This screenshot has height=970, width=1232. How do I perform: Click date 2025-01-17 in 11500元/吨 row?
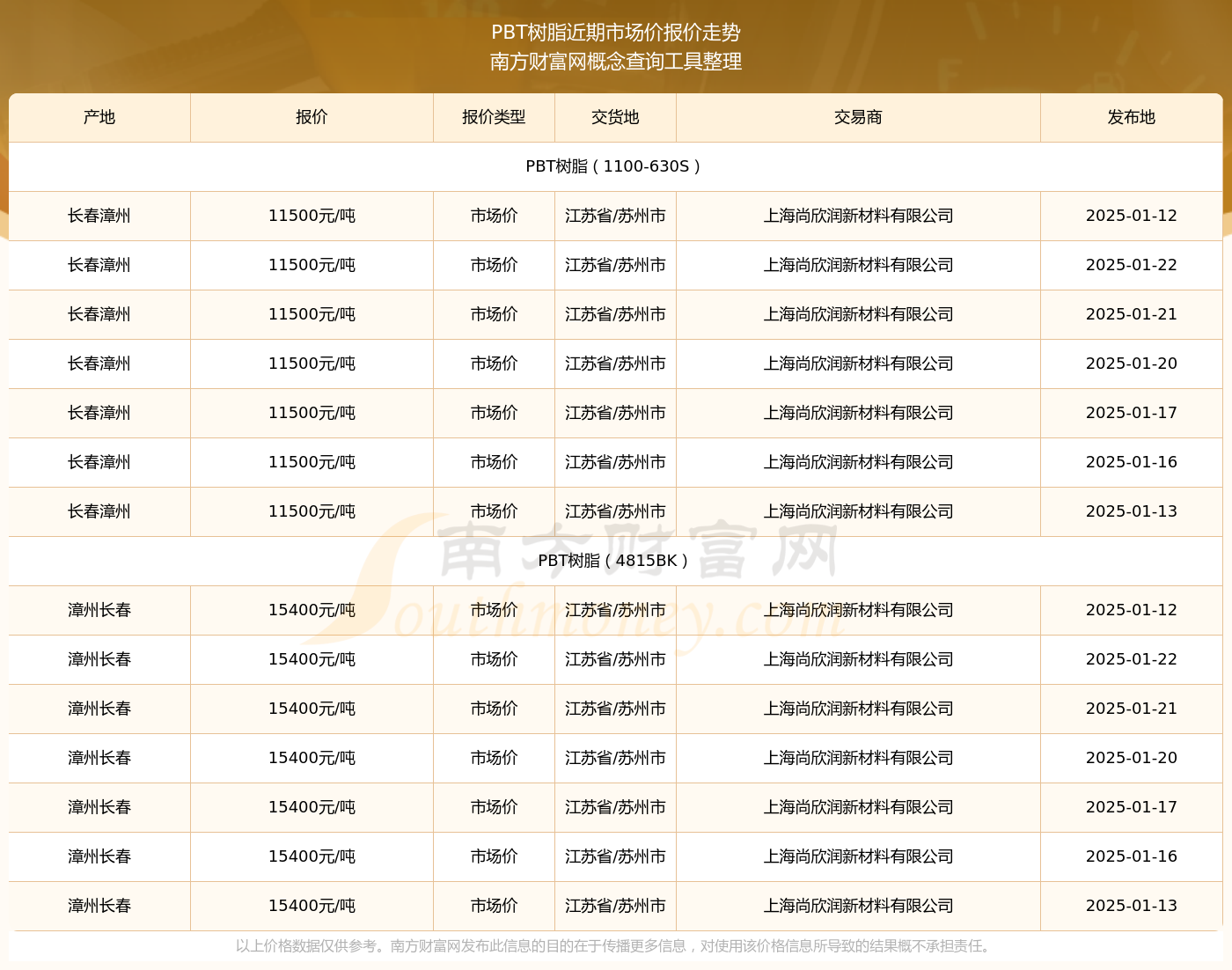pyautogui.click(x=1132, y=413)
